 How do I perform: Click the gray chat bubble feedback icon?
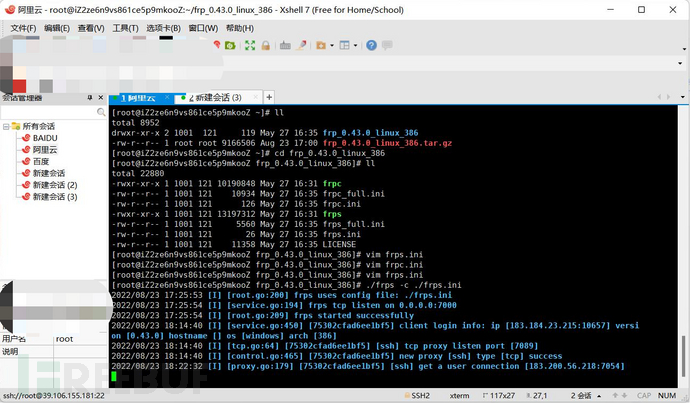tap(387, 45)
